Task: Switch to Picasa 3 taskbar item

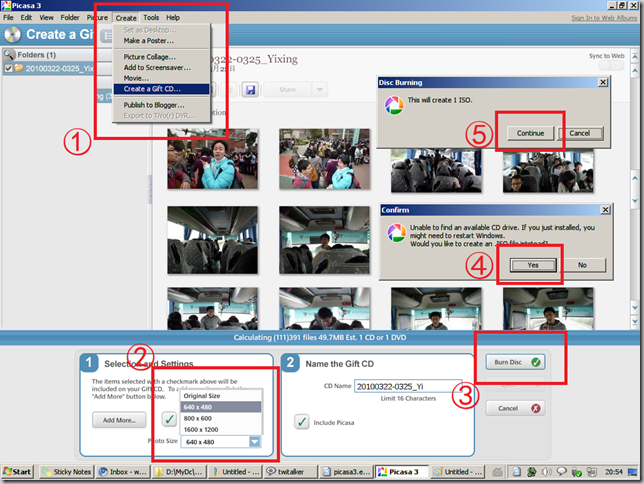Action: 402,472
